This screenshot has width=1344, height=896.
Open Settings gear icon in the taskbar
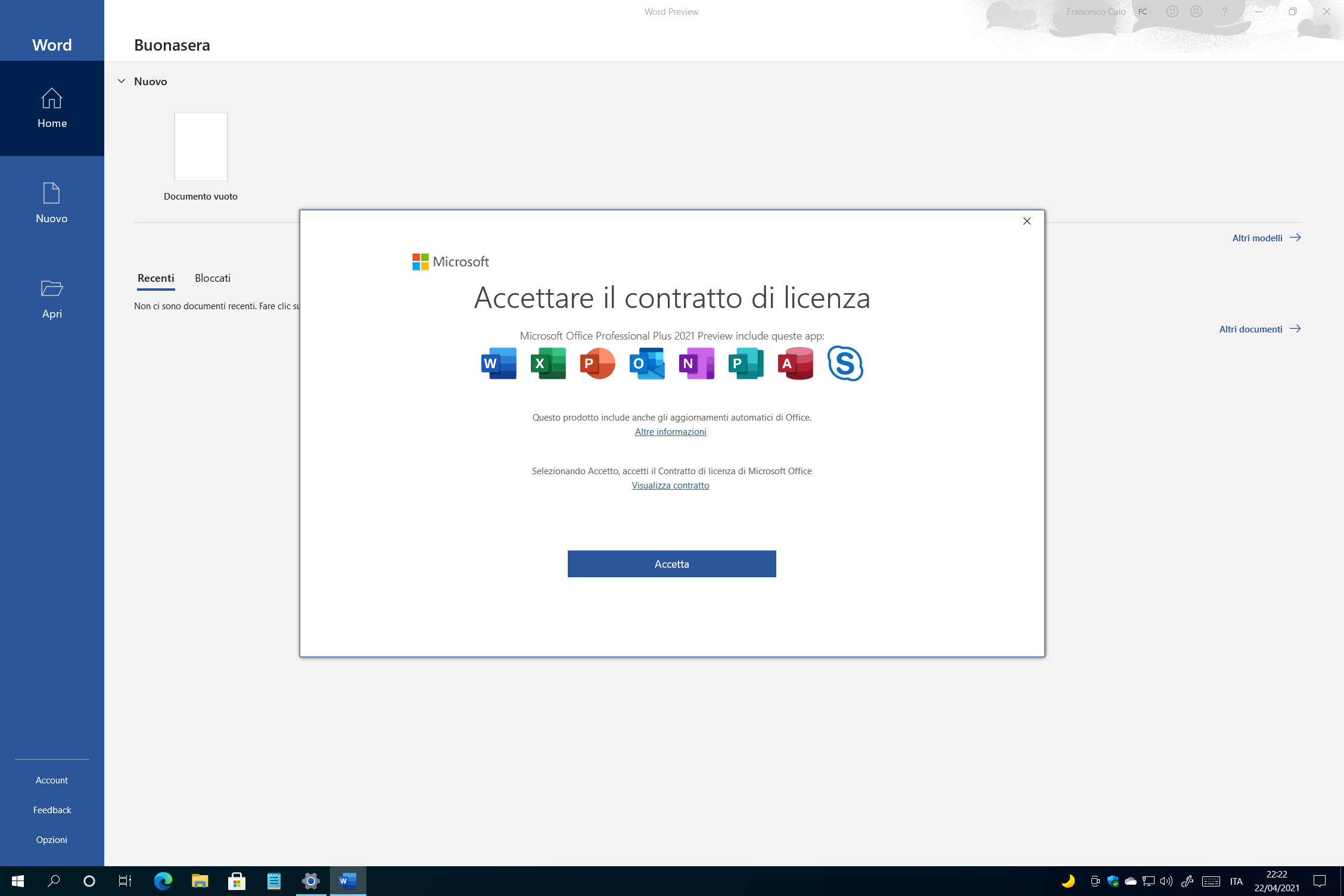coord(311,881)
